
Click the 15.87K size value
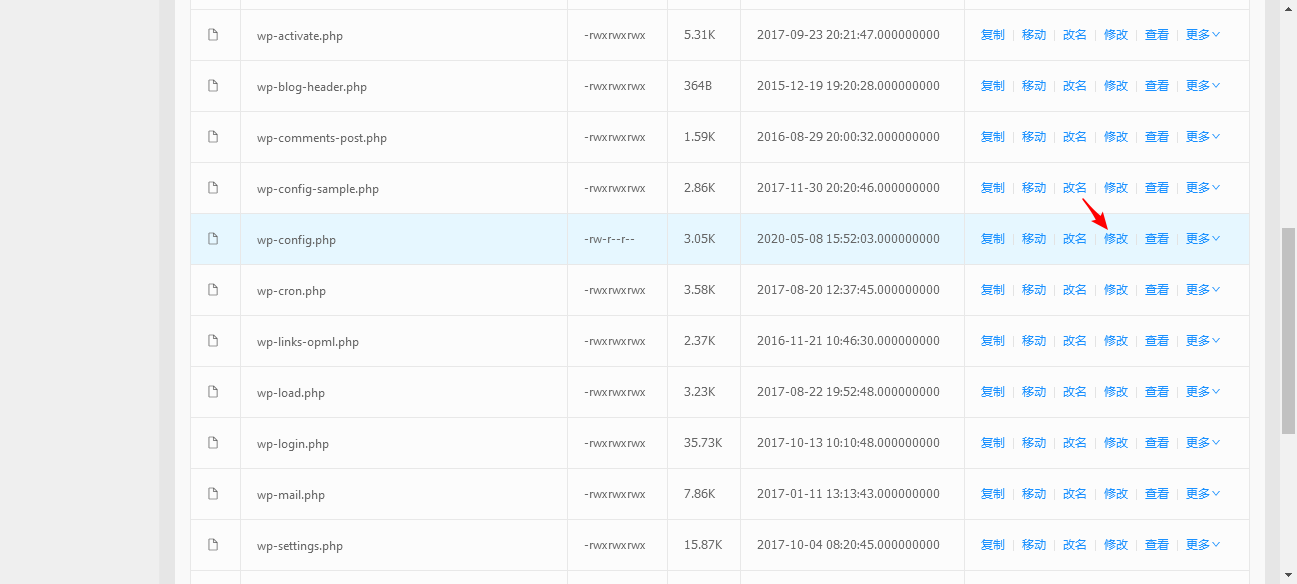click(x=703, y=545)
